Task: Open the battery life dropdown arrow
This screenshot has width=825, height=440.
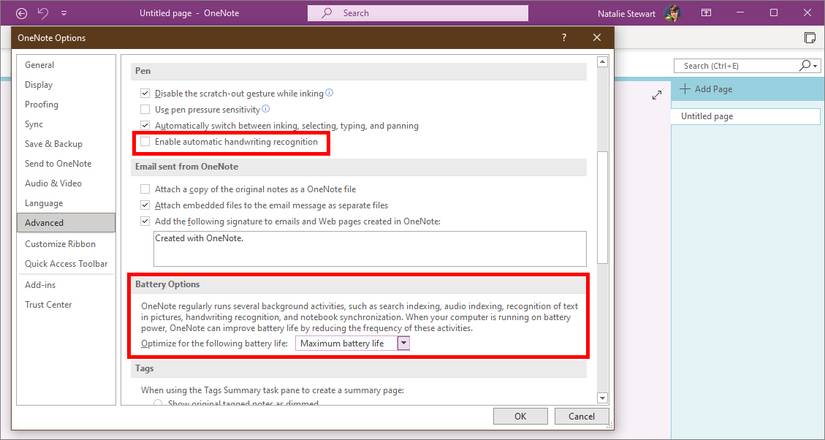Action: pos(404,343)
